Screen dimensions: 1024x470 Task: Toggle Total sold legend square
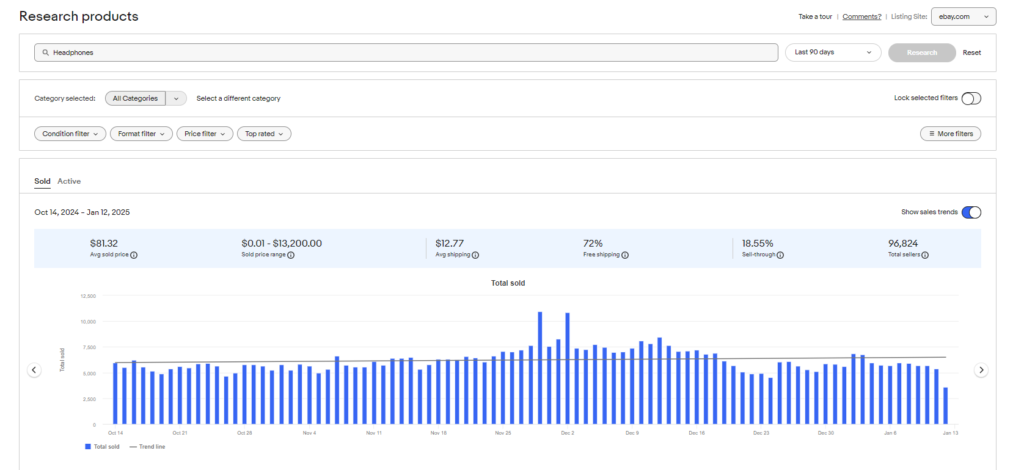click(x=88, y=446)
